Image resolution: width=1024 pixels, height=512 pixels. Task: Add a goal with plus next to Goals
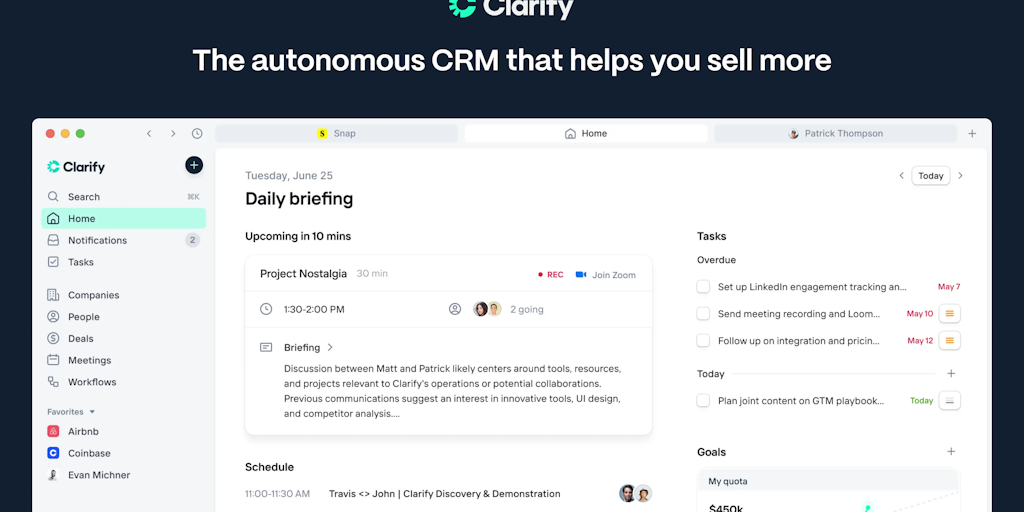pyautogui.click(x=951, y=451)
